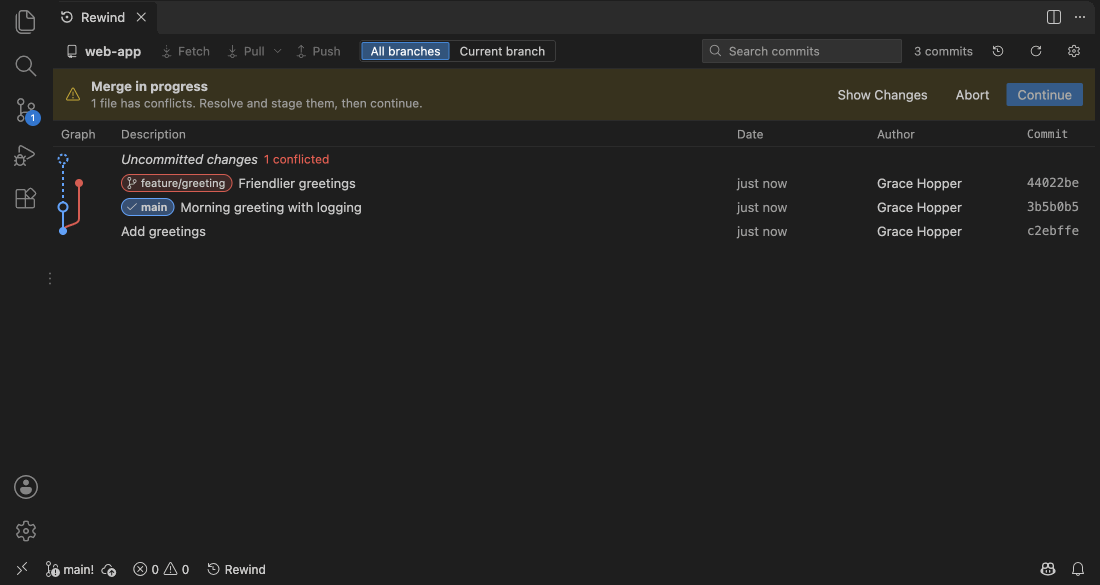Open the Copilot status icon
This screenshot has width=1100, height=585.
coord(1048,570)
